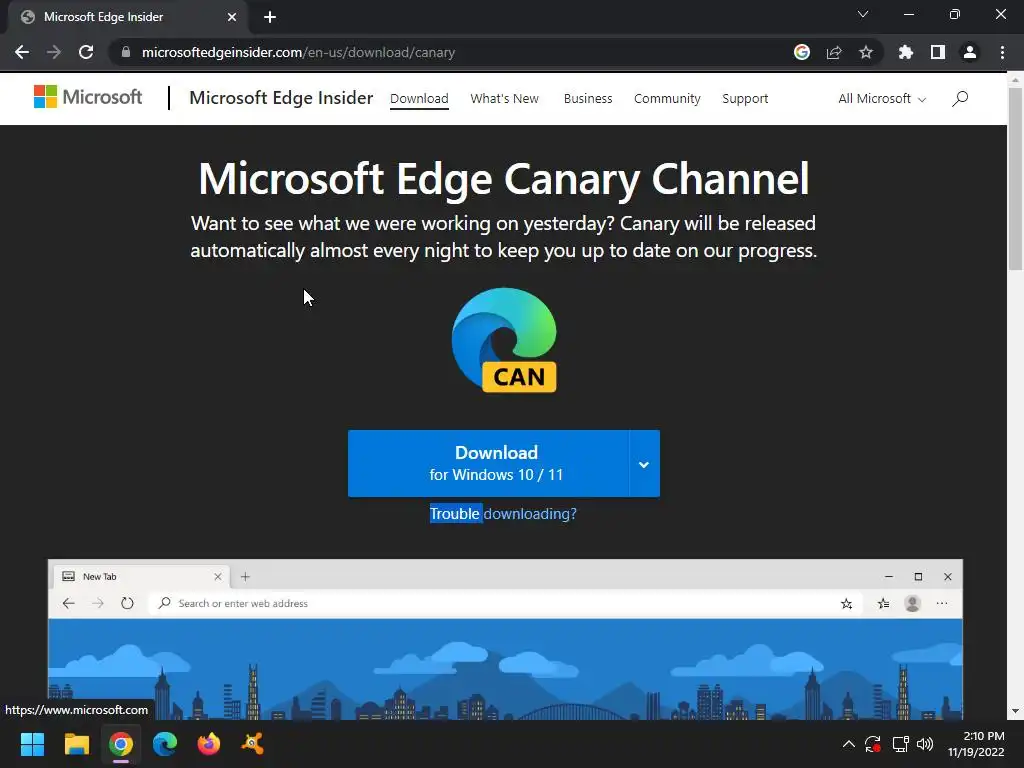Click Download for Windows 10 / 11
The height and width of the screenshot is (768, 1024).
click(x=488, y=464)
